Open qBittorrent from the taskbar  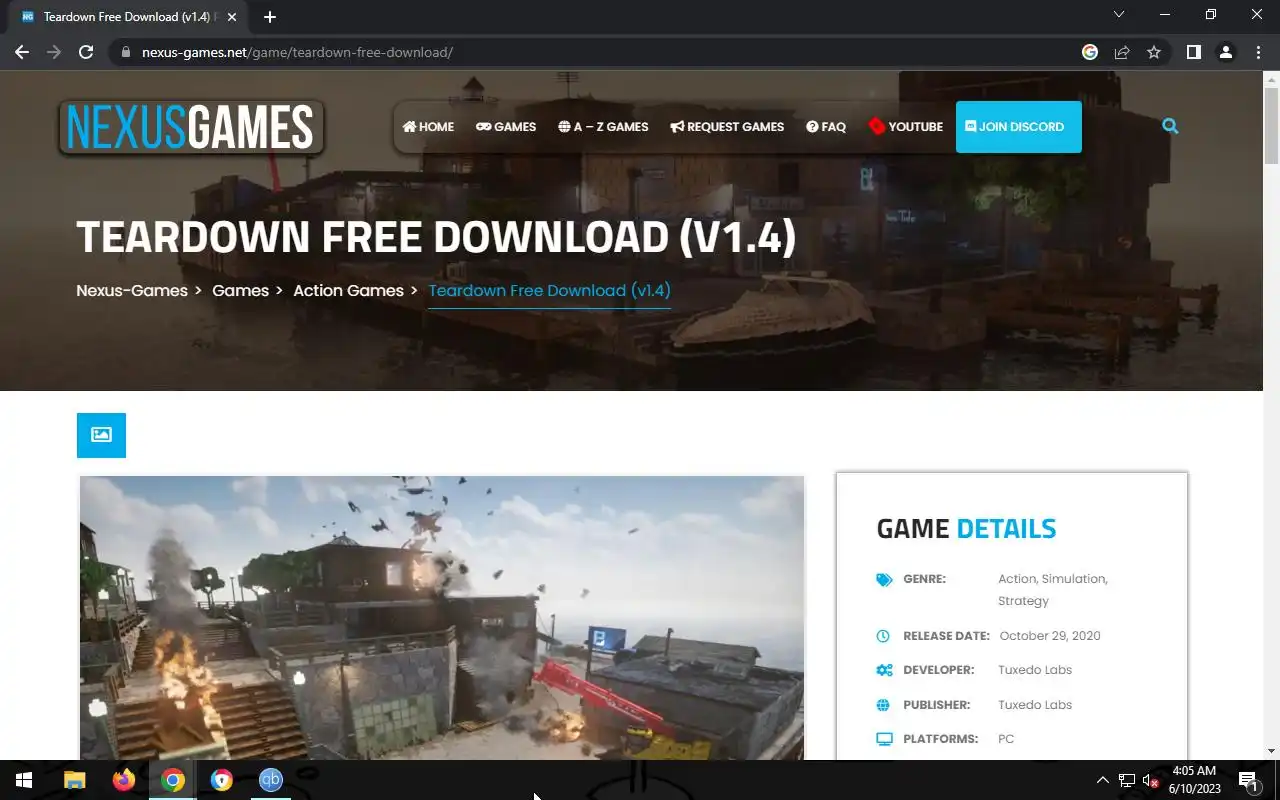coord(271,780)
